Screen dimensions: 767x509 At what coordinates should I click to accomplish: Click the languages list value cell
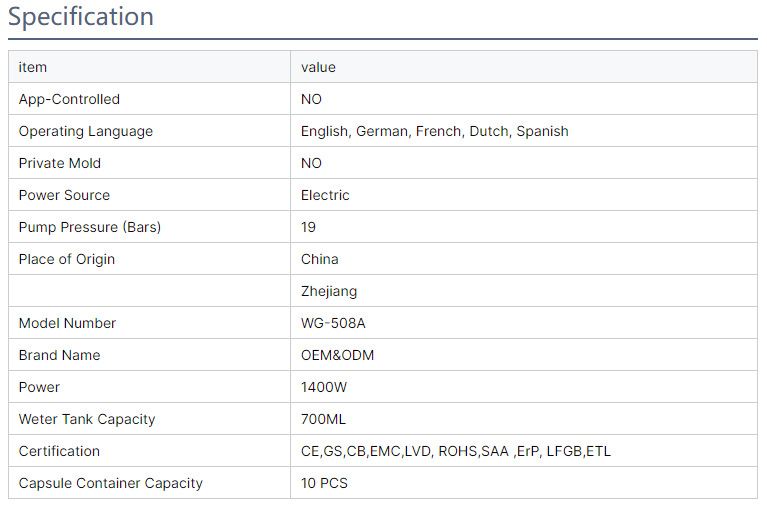pyautogui.click(x=434, y=131)
